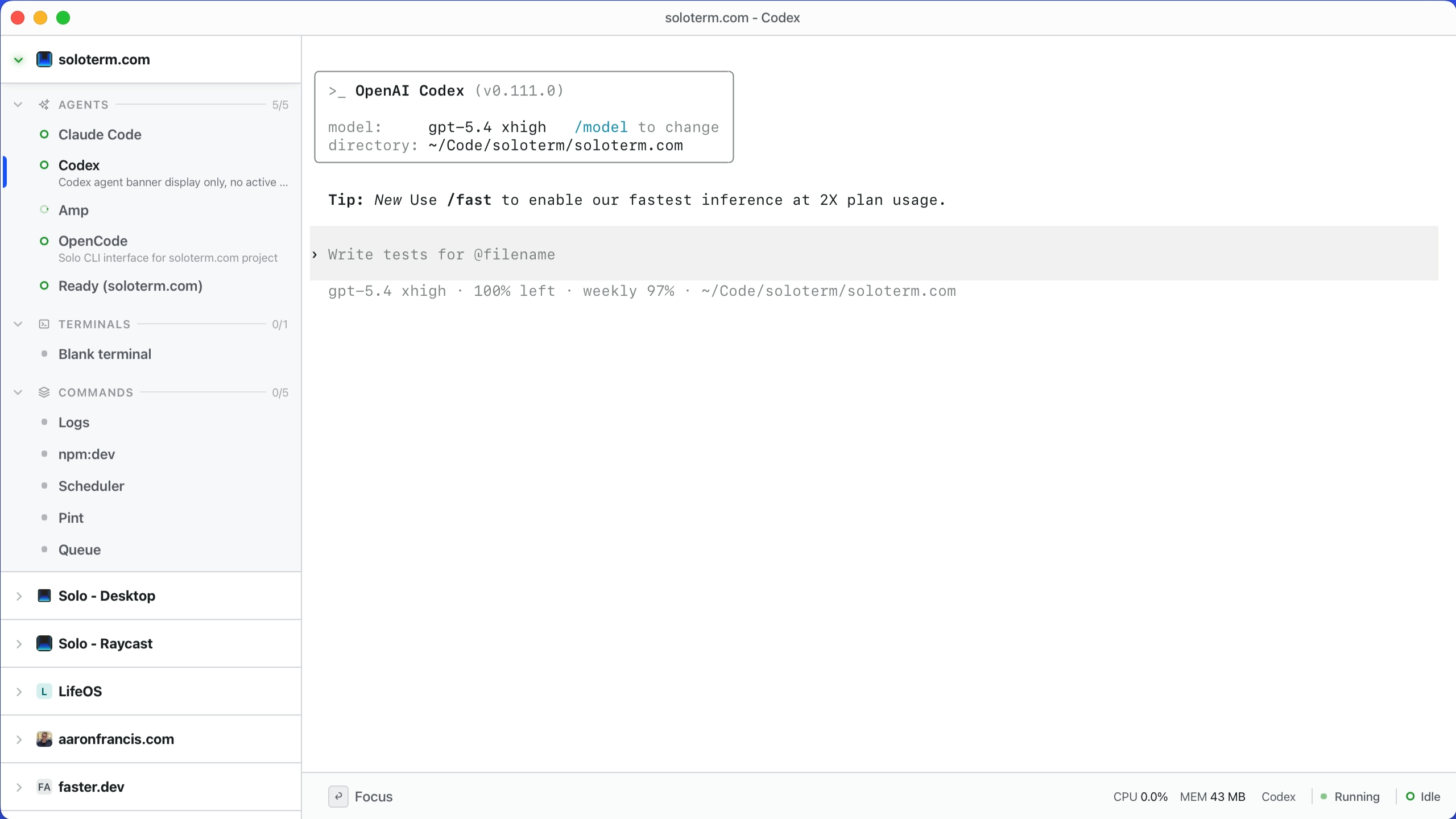This screenshot has width=1456, height=819.
Task: Click the Claude Code status indicator
Action: [x=44, y=134]
